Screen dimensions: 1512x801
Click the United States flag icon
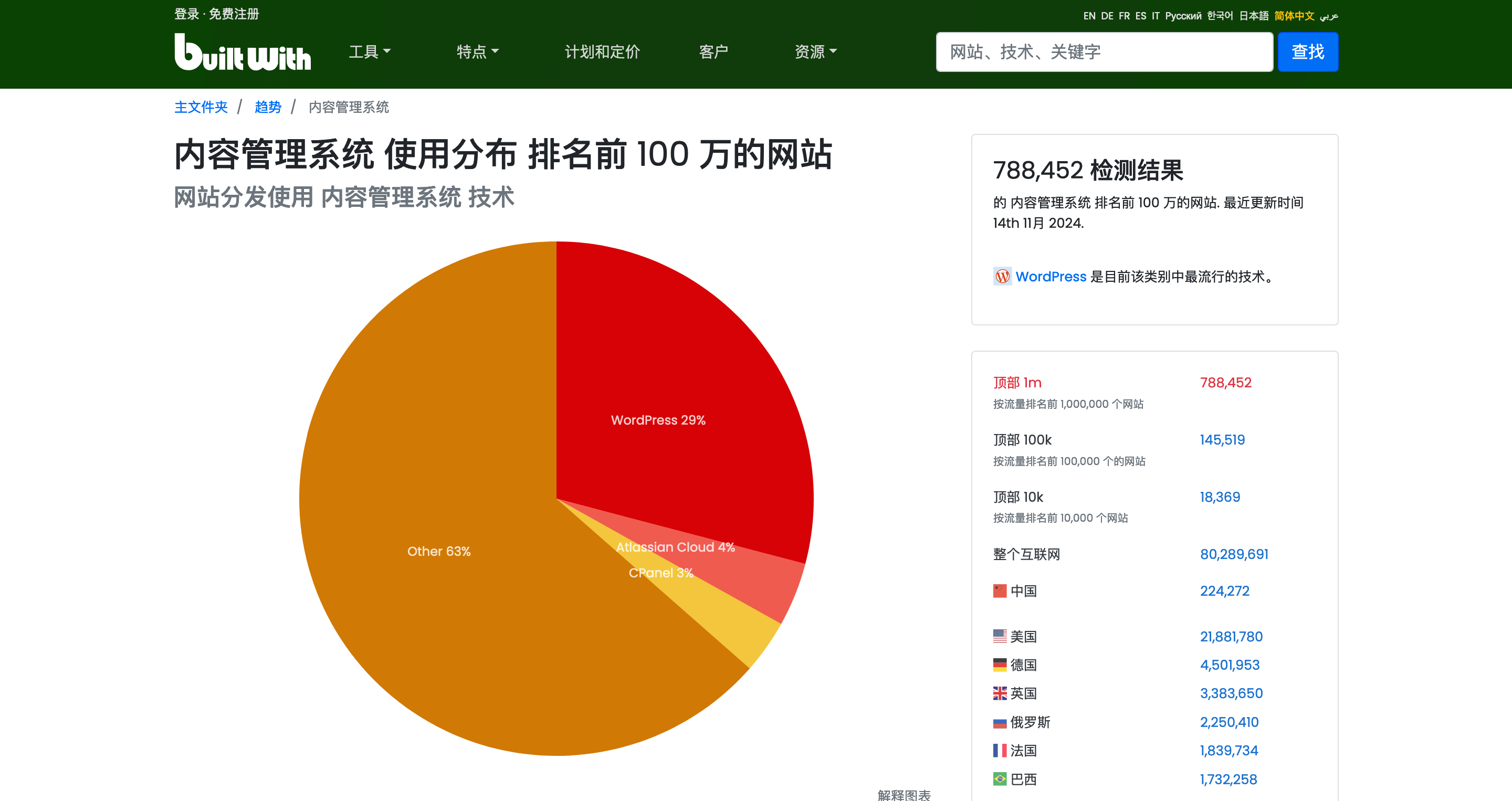tap(1000, 636)
